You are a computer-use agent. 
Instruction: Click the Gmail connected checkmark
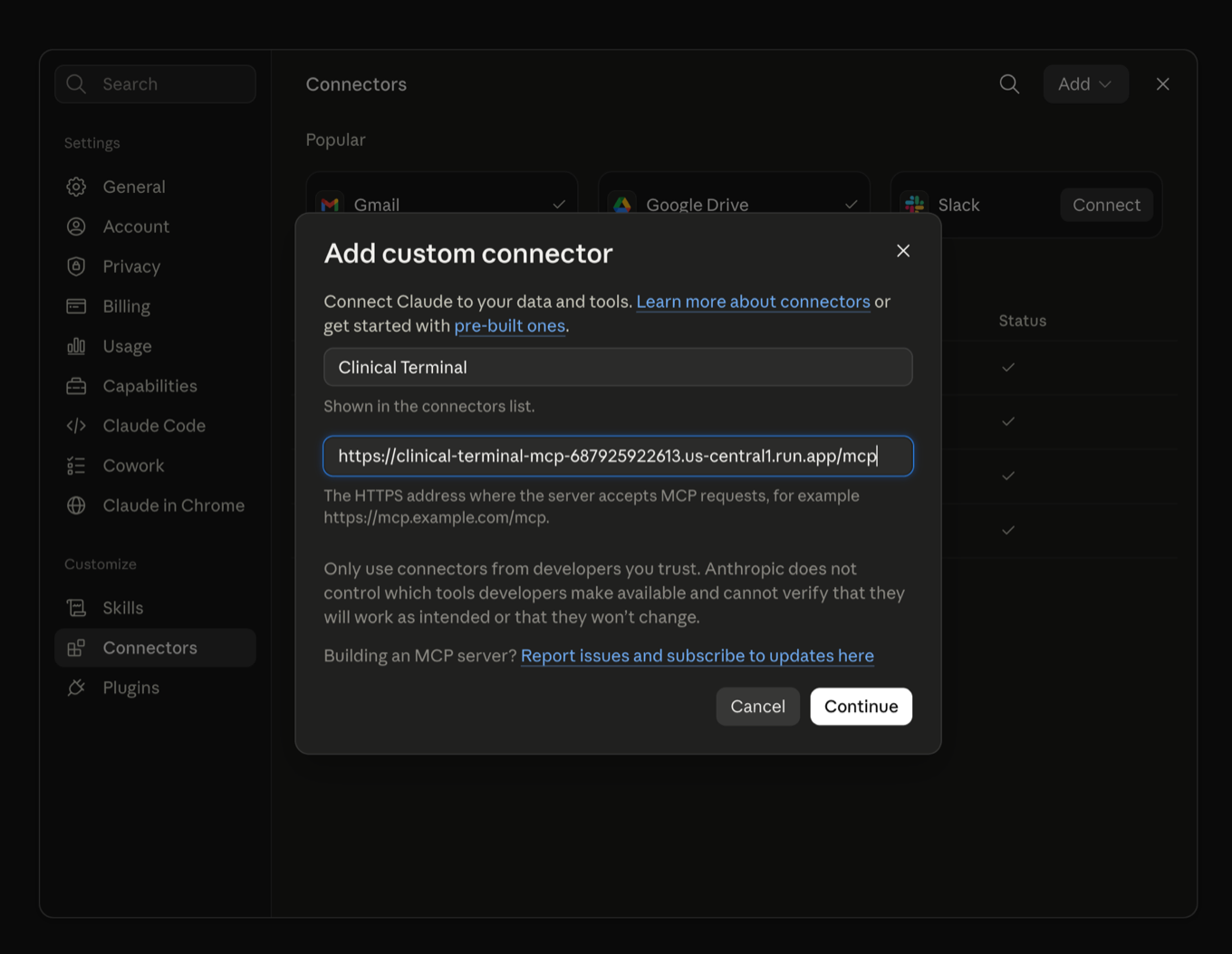tap(559, 205)
